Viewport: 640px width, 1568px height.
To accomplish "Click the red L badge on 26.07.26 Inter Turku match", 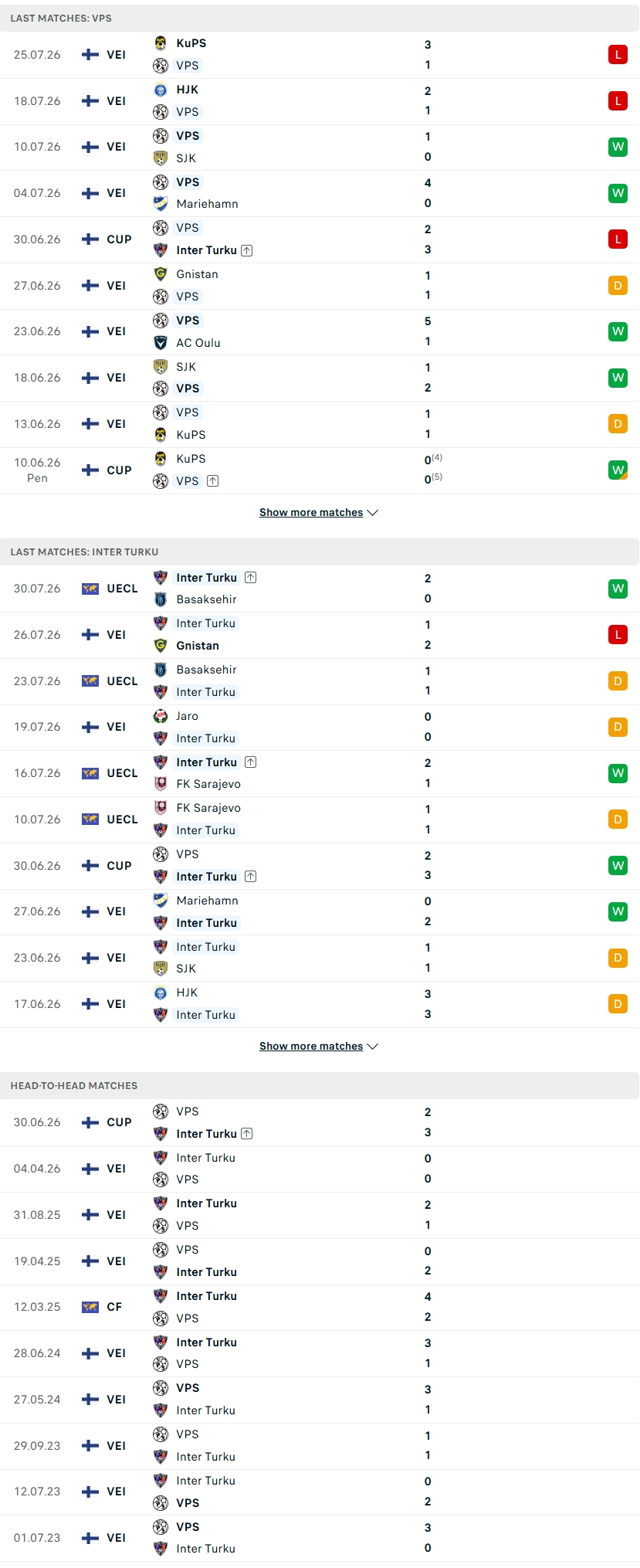I will 618,635.
